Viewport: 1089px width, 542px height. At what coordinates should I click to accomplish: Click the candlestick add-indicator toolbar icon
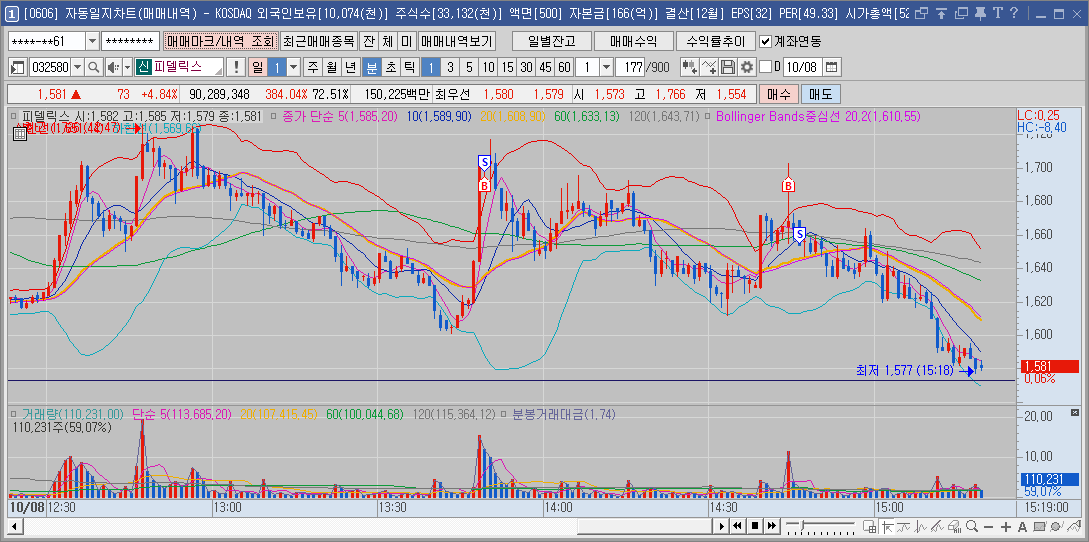pyautogui.click(x=690, y=67)
